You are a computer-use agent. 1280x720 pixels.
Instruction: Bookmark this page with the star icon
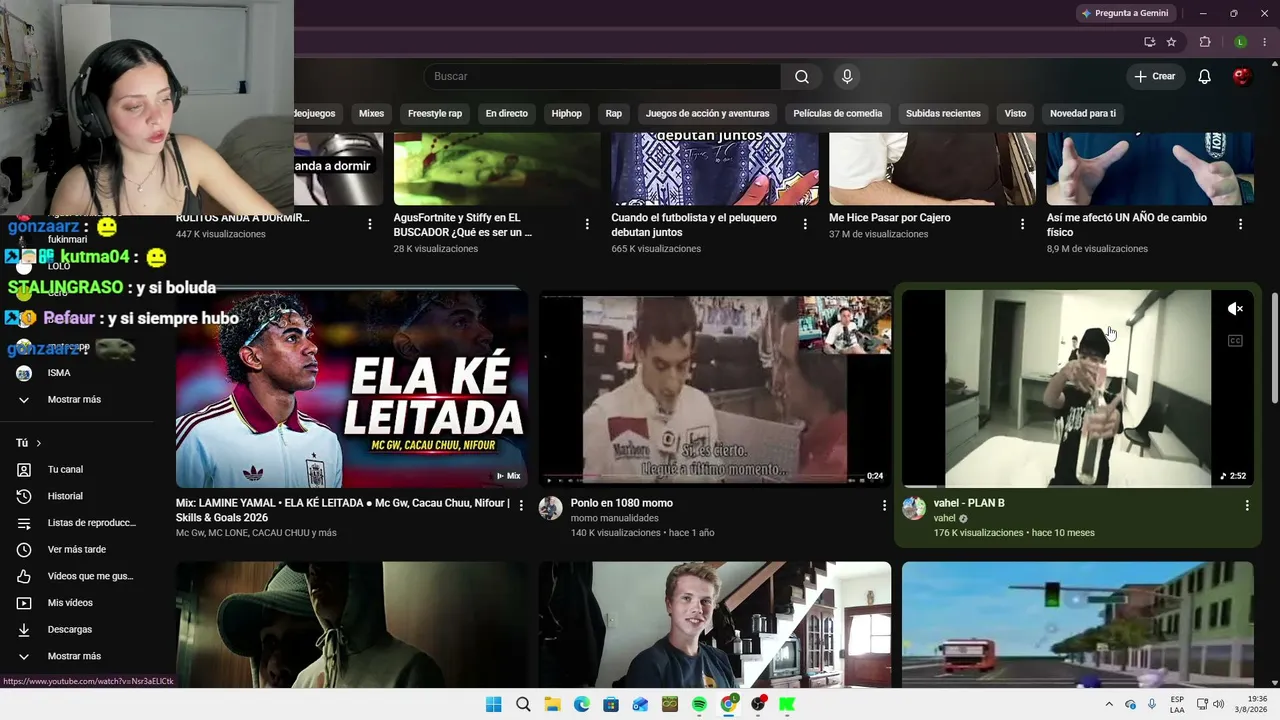[1171, 42]
